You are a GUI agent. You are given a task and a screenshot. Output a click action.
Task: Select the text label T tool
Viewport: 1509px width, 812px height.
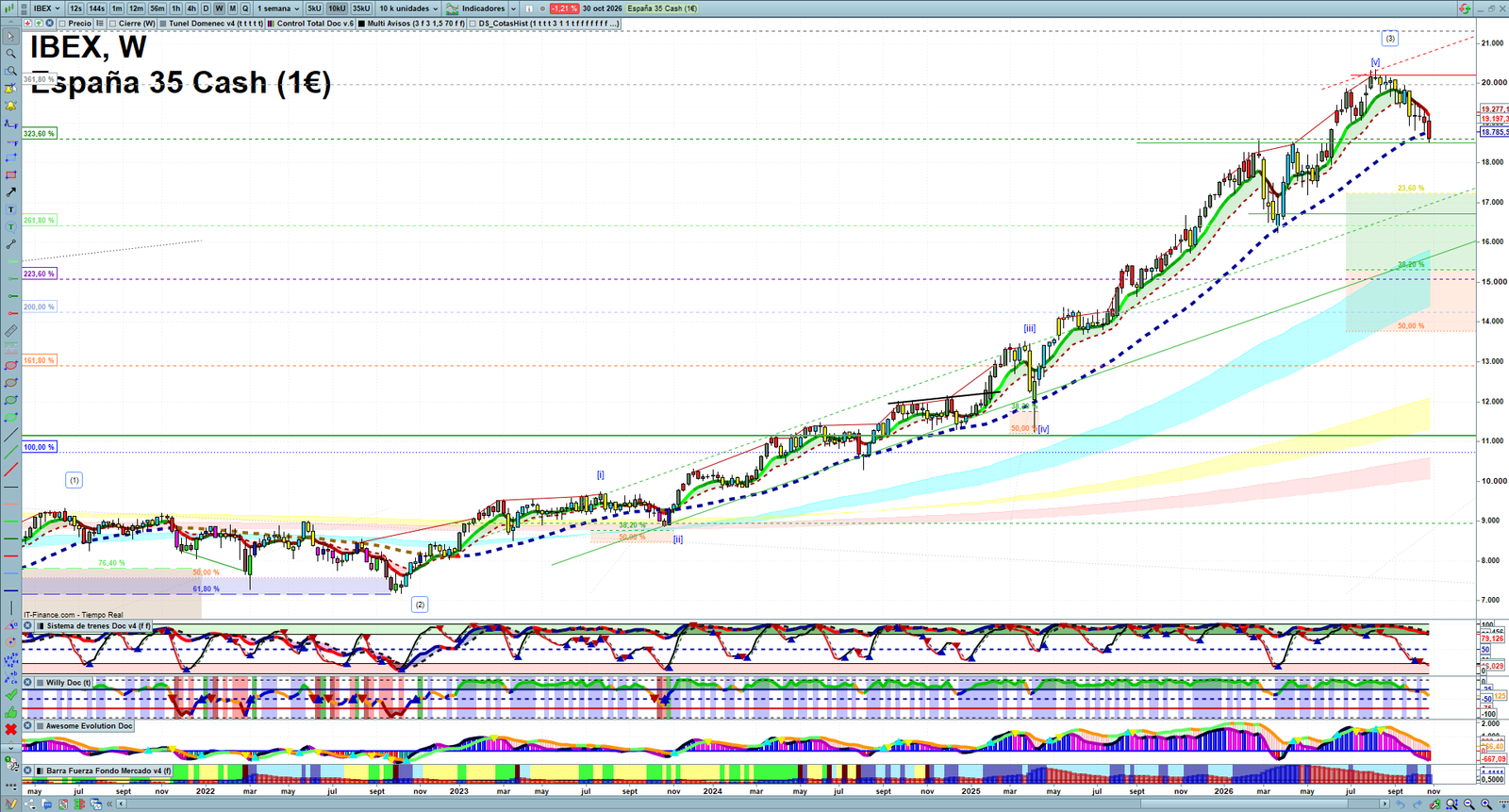tap(10, 209)
